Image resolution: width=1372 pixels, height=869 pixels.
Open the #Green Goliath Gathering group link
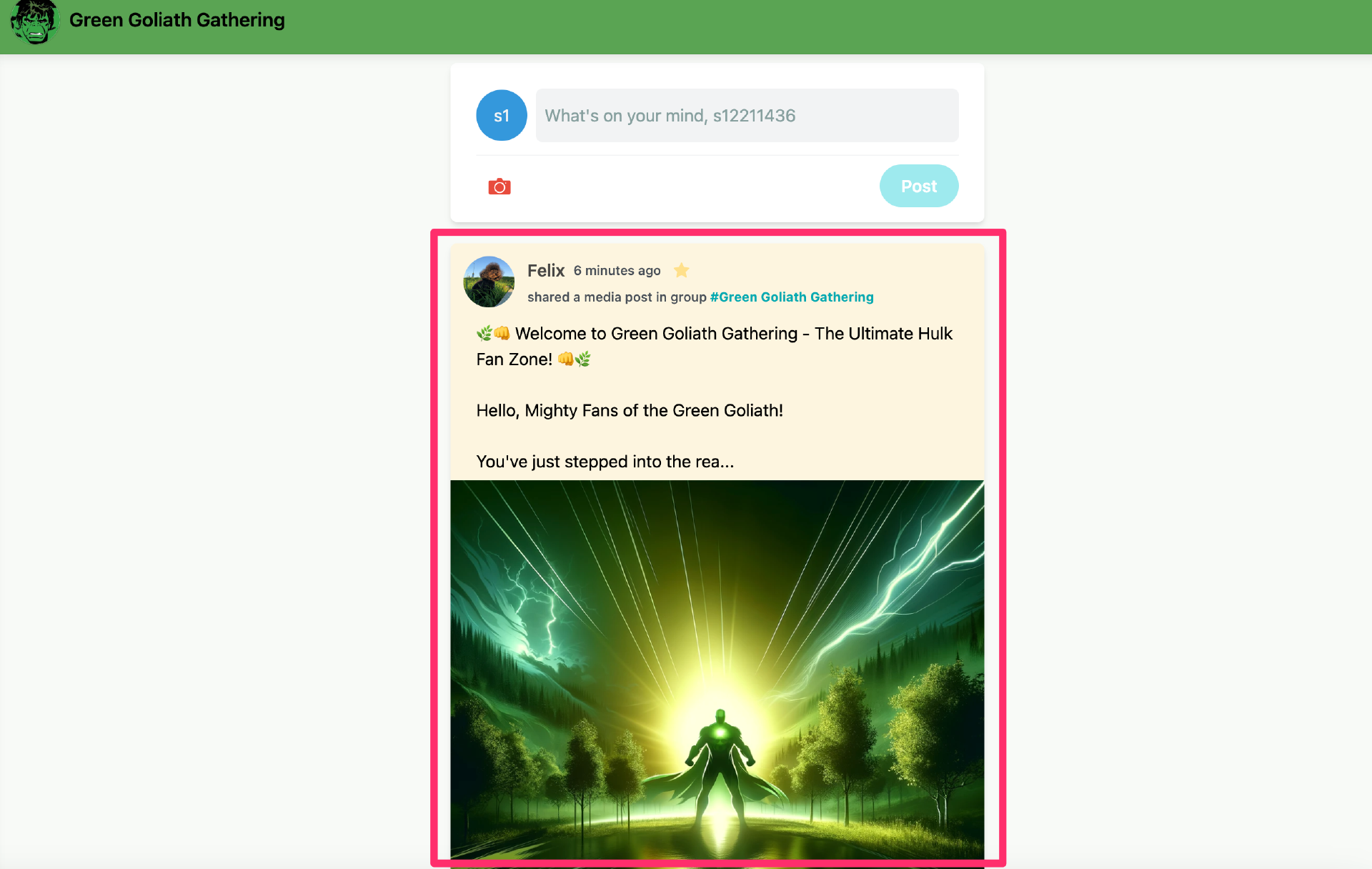pos(791,297)
